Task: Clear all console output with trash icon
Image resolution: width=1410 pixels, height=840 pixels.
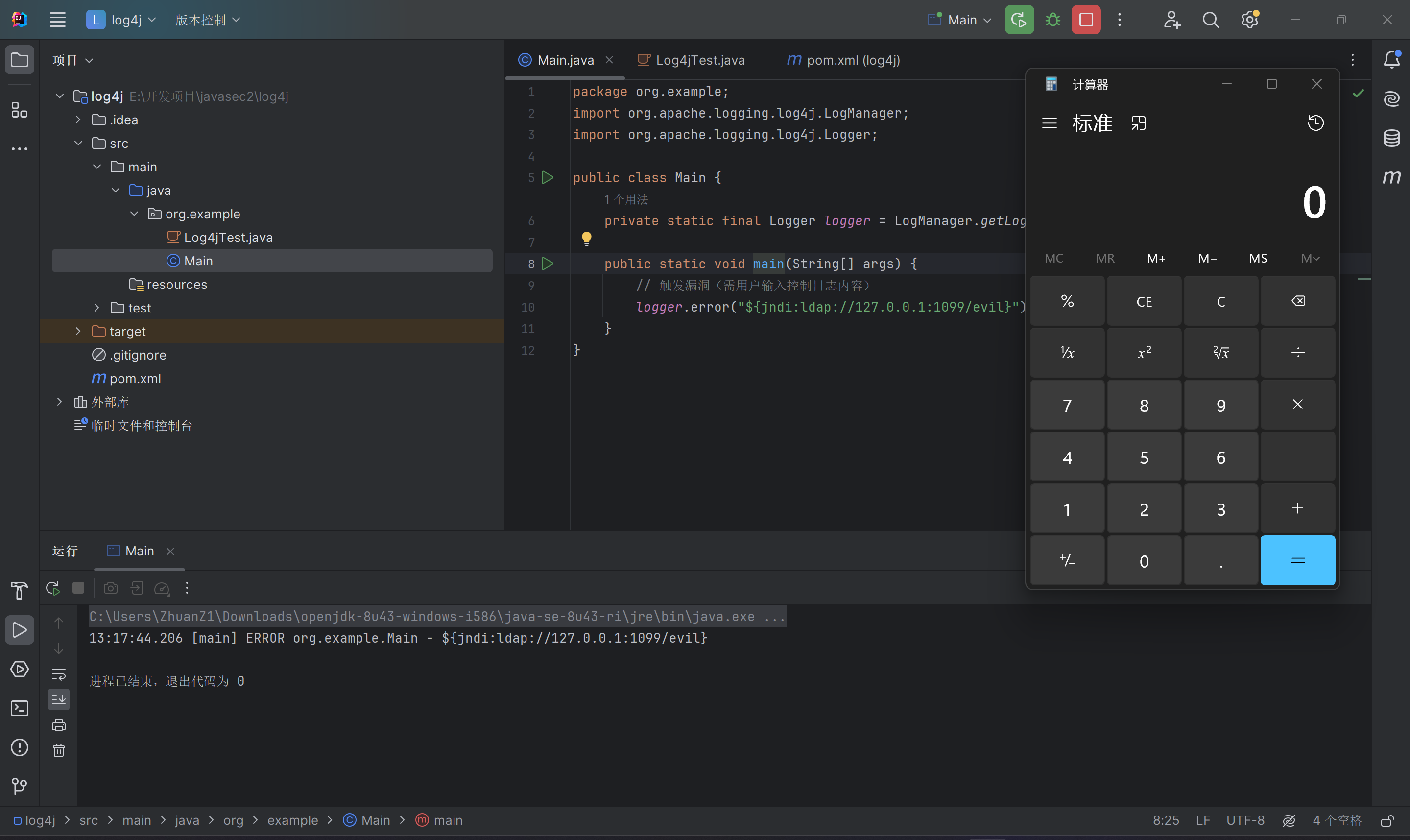Action: [x=59, y=750]
